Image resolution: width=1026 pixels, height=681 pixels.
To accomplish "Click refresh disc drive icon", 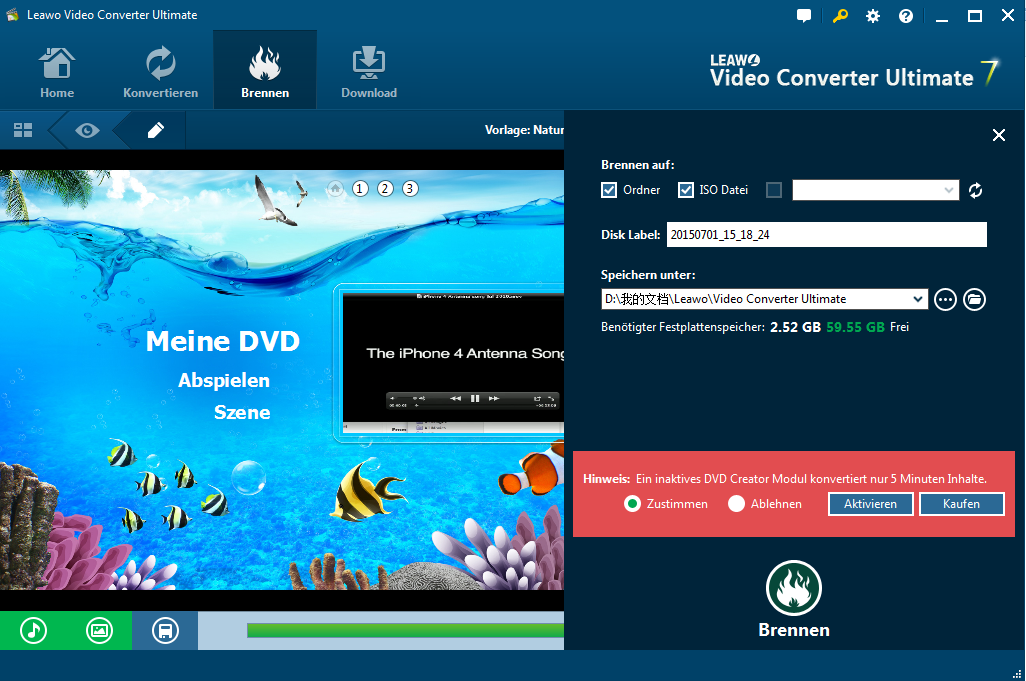I will click(x=976, y=190).
